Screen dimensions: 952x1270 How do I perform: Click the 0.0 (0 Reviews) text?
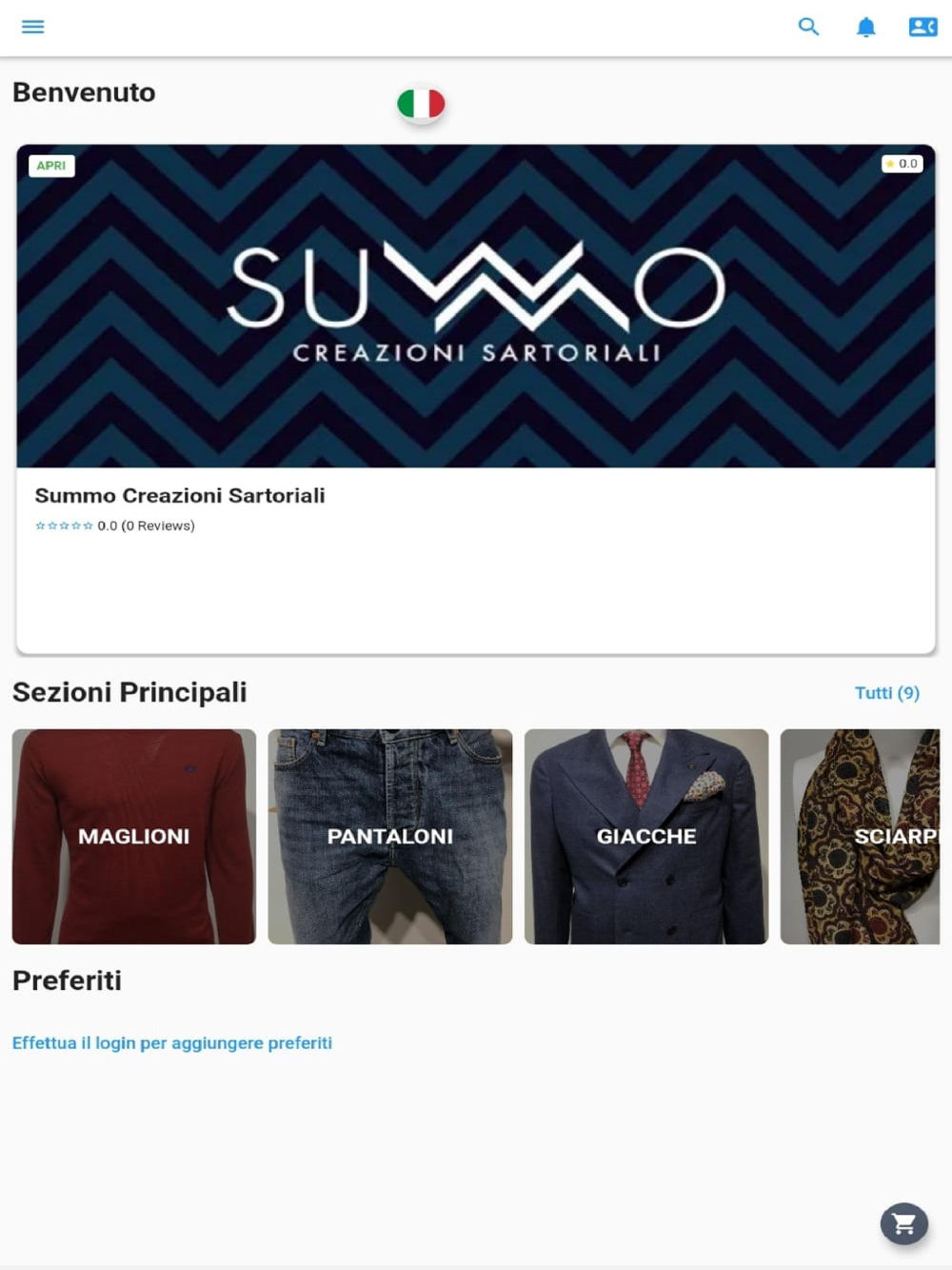click(146, 526)
